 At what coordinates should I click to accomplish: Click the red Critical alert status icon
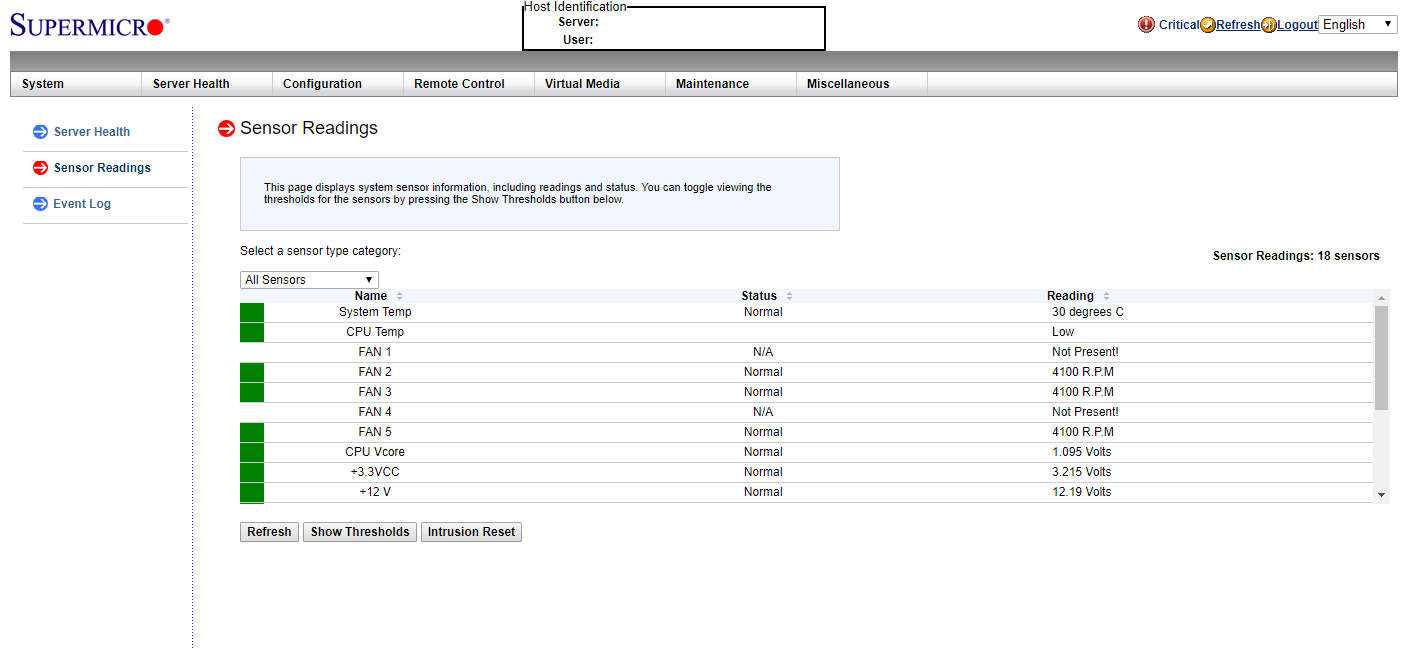1146,24
